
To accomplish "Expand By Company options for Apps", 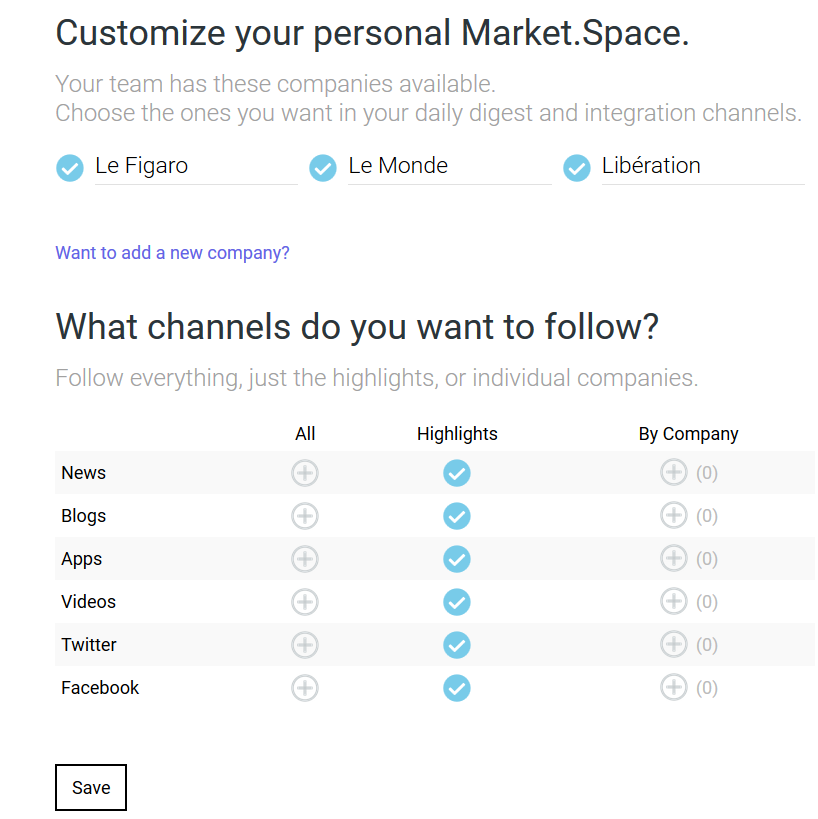I will [674, 559].
